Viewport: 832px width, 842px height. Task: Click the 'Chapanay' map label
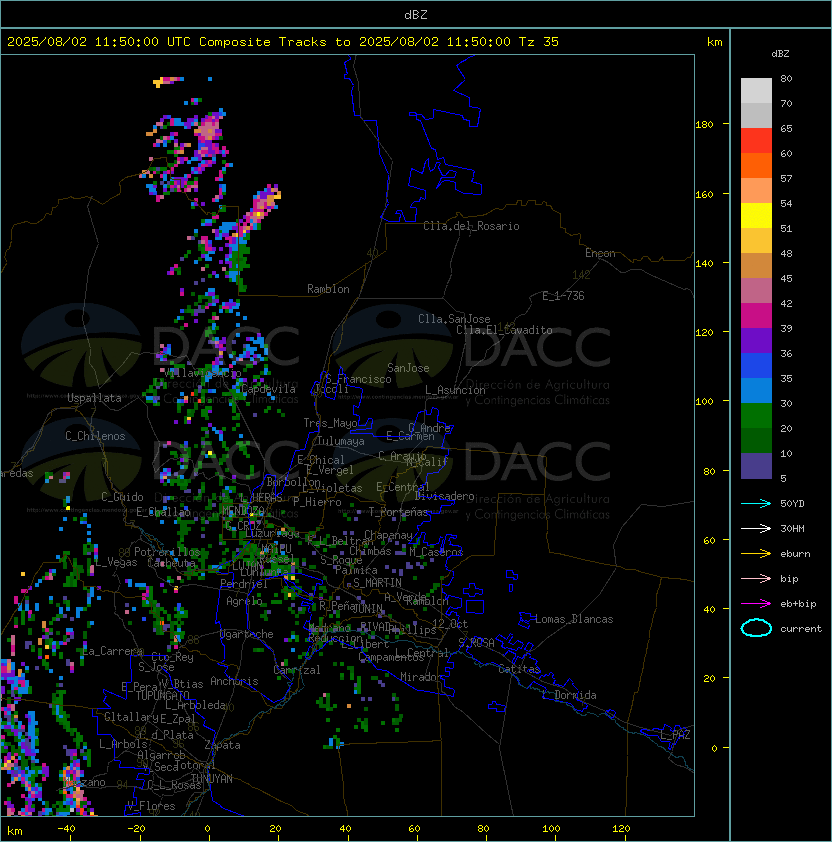tap(388, 535)
